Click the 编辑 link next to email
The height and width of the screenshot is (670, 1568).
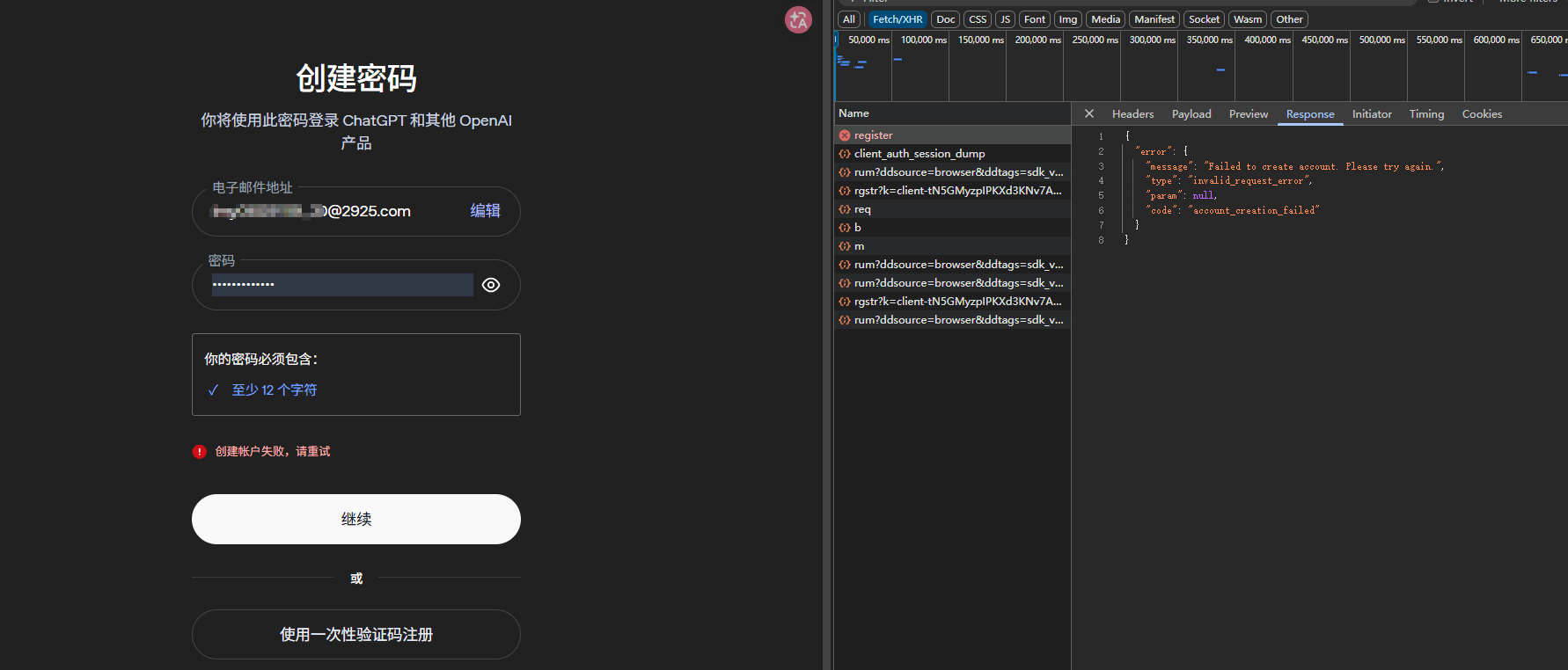pos(485,211)
